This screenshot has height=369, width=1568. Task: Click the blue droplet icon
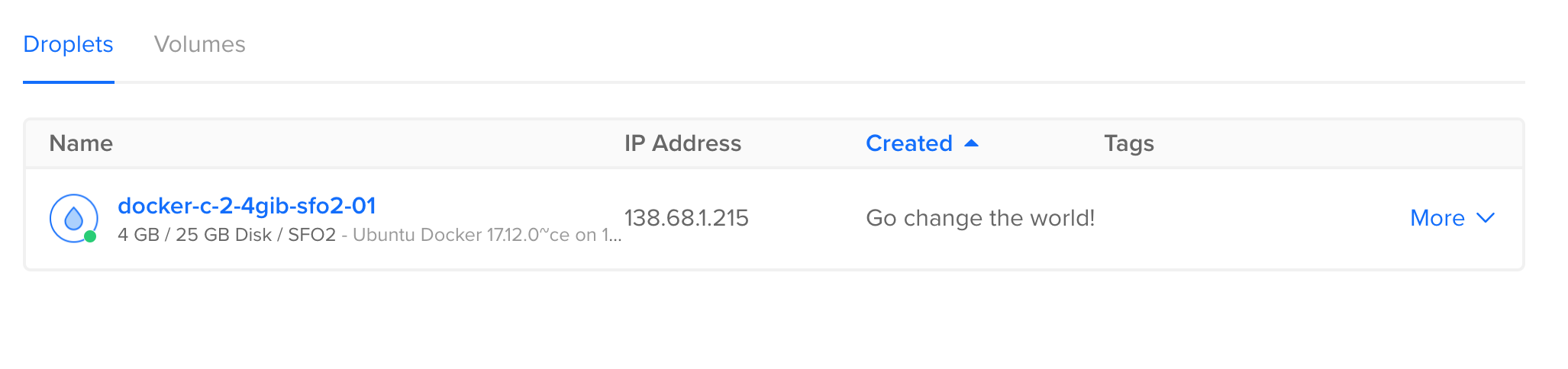(73, 218)
